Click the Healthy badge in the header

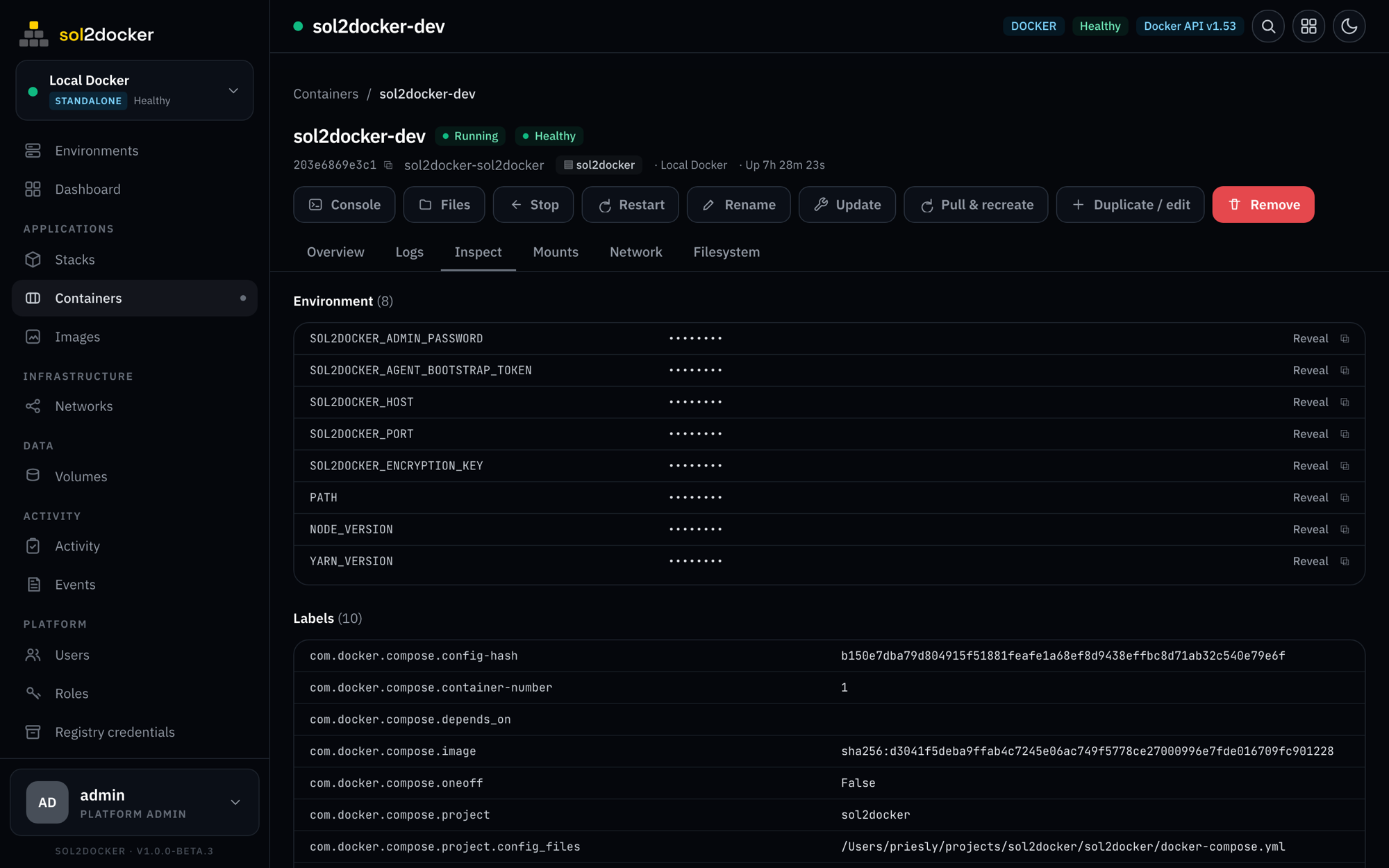coord(1100,26)
